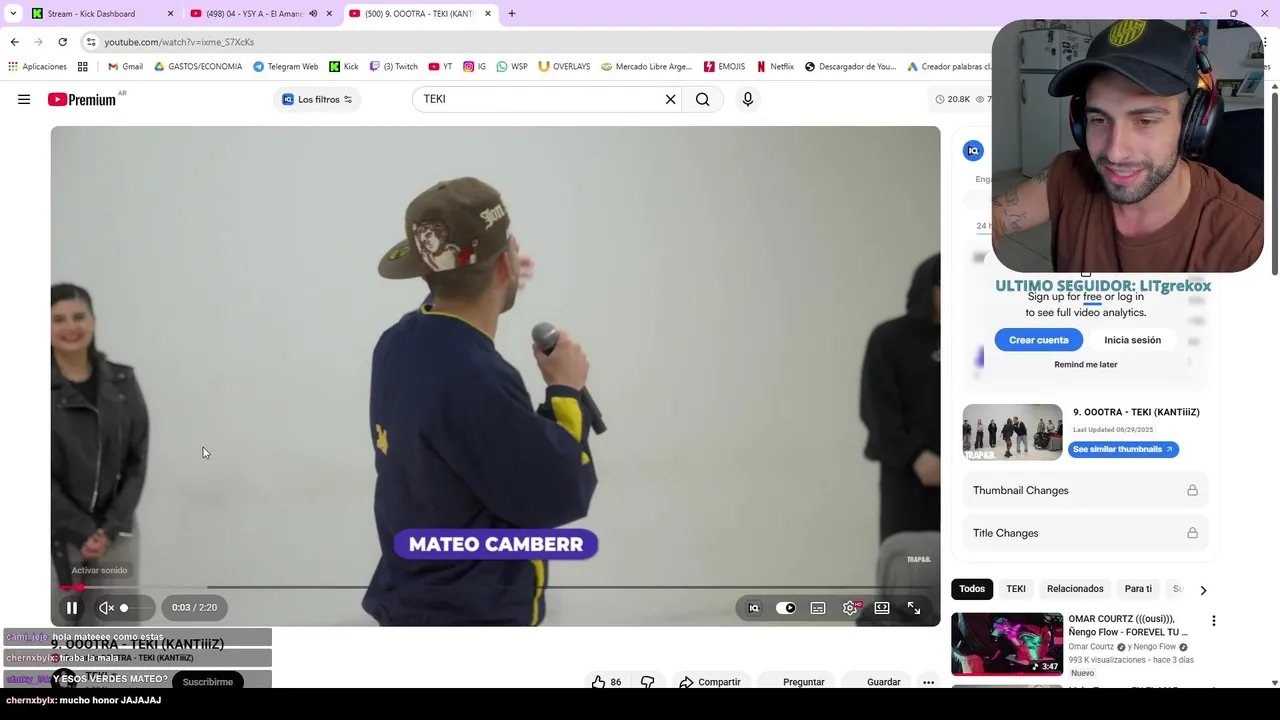Open Los filtros dropdown
The height and width of the screenshot is (720, 1280).
317,99
